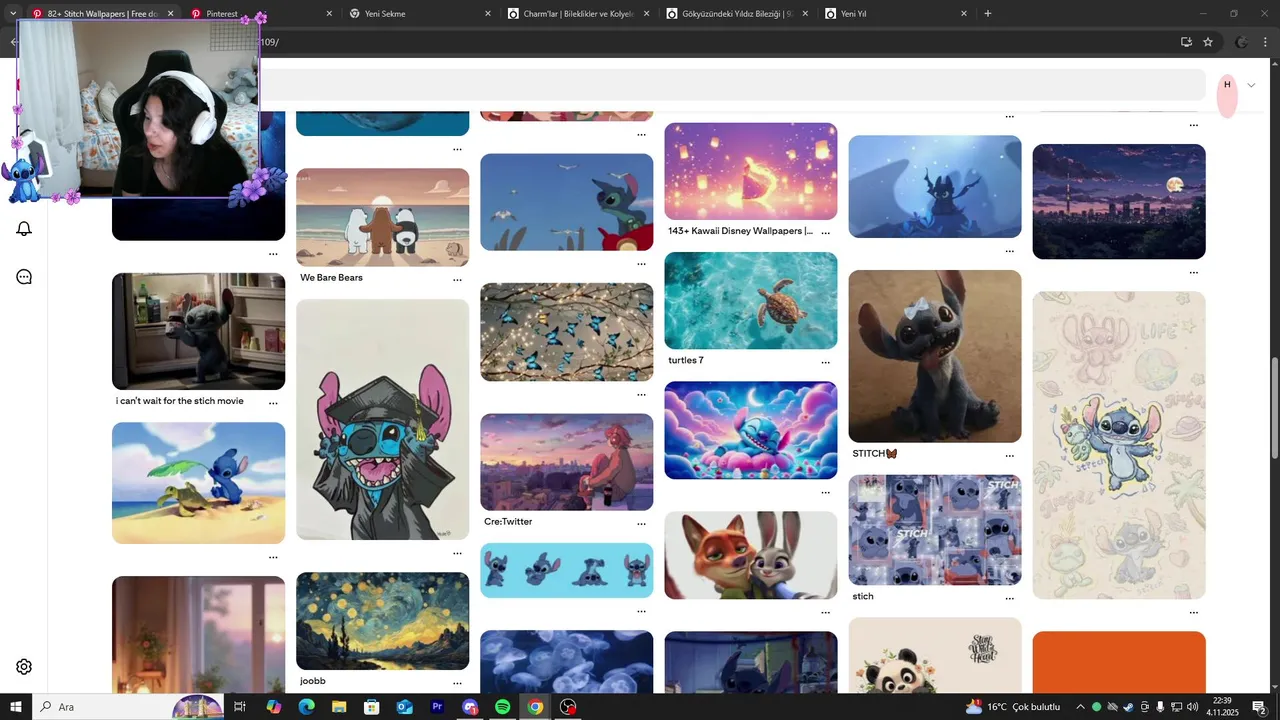1280x720 pixels.
Task: Close the Yeni Yıl tab
Action: click(964, 14)
